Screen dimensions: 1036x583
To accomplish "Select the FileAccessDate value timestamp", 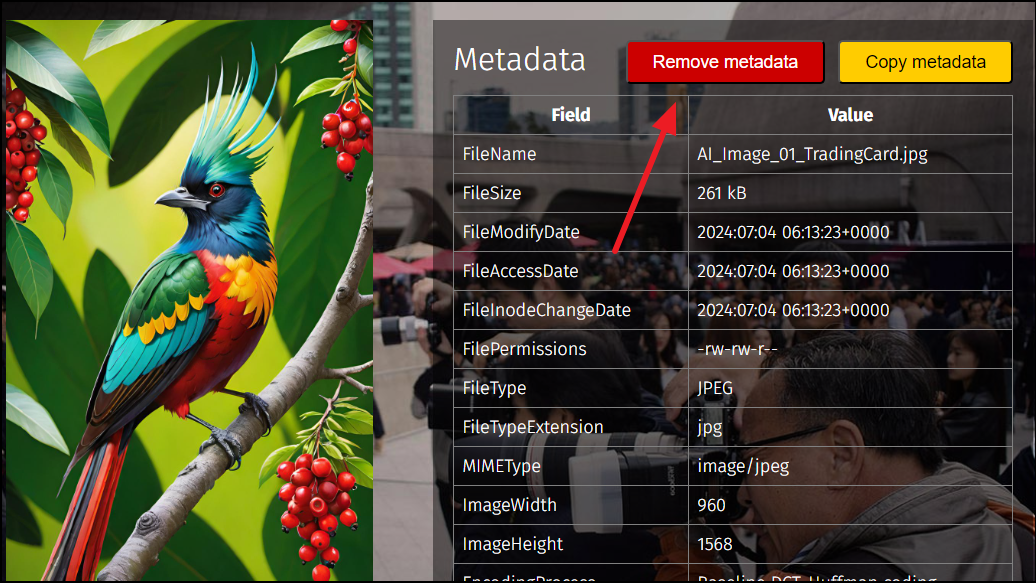I will click(x=793, y=271).
